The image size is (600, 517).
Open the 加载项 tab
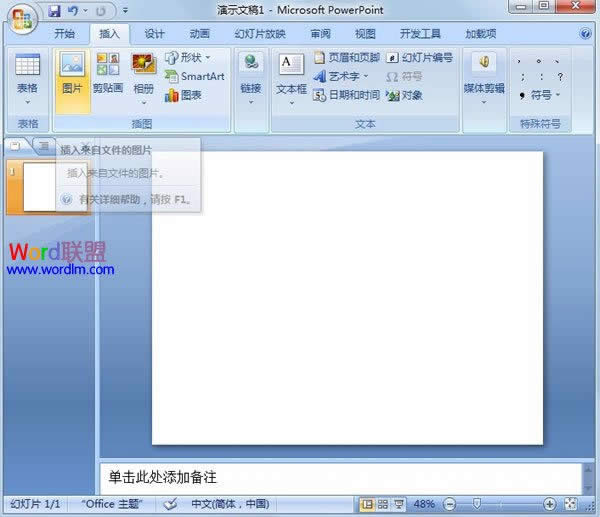tap(481, 34)
